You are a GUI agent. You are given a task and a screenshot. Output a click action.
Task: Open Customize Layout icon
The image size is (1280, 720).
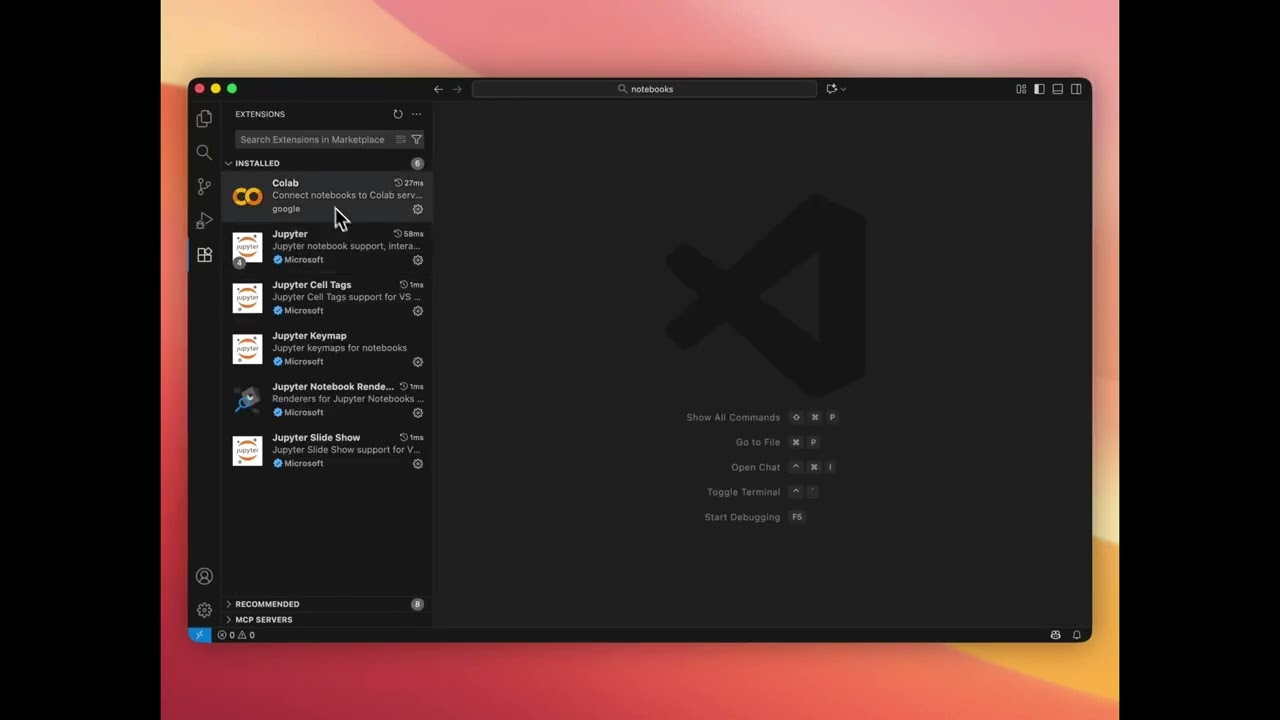point(1021,89)
